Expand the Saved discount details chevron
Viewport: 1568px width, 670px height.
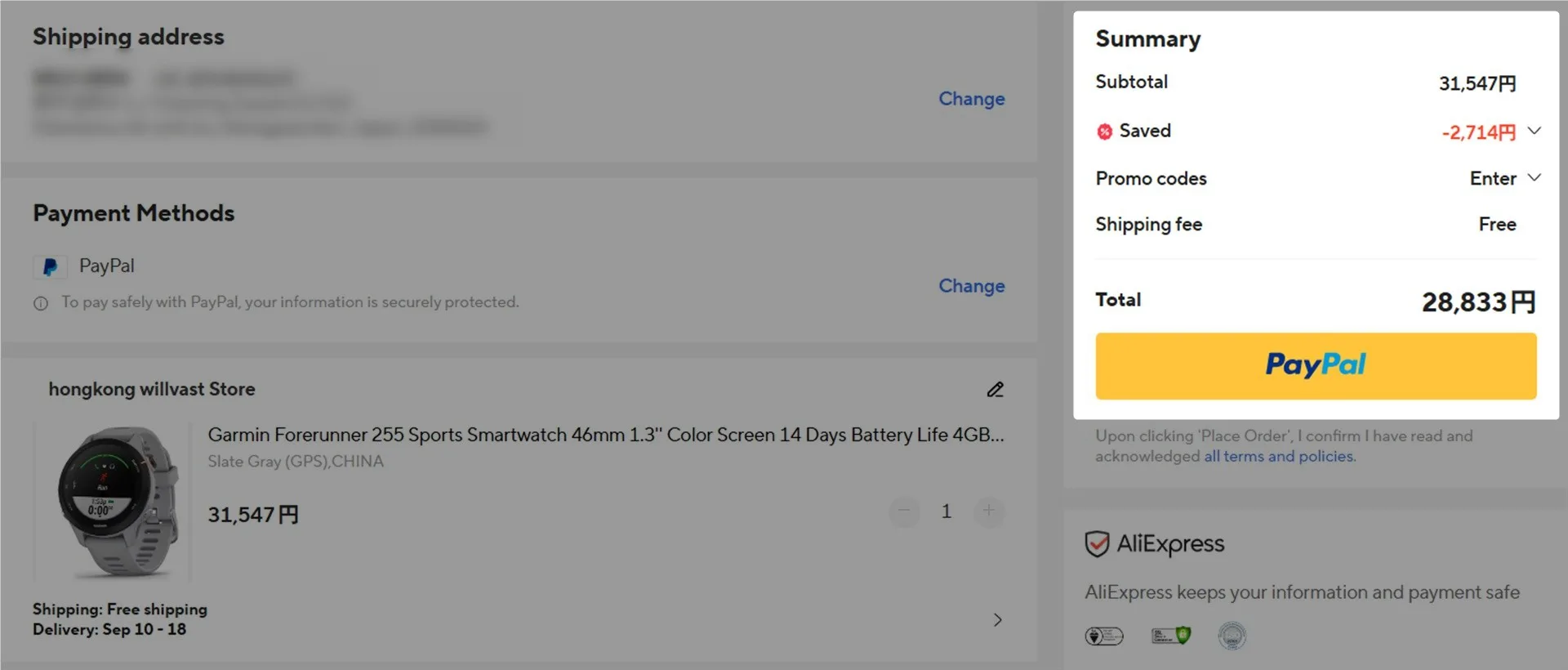click(1534, 131)
